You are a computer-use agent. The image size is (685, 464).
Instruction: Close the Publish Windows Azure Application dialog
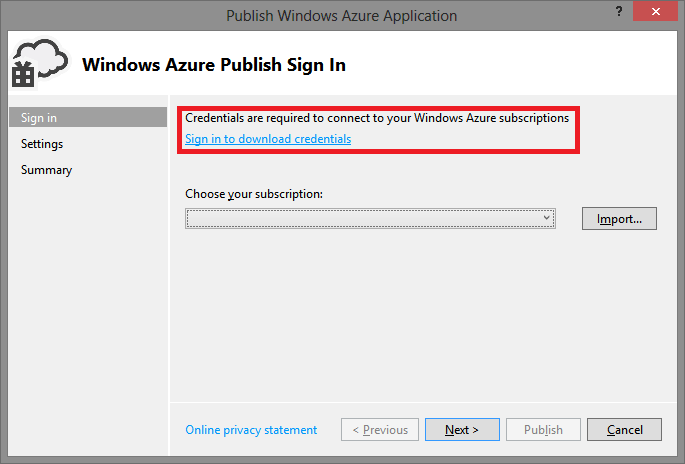point(655,11)
